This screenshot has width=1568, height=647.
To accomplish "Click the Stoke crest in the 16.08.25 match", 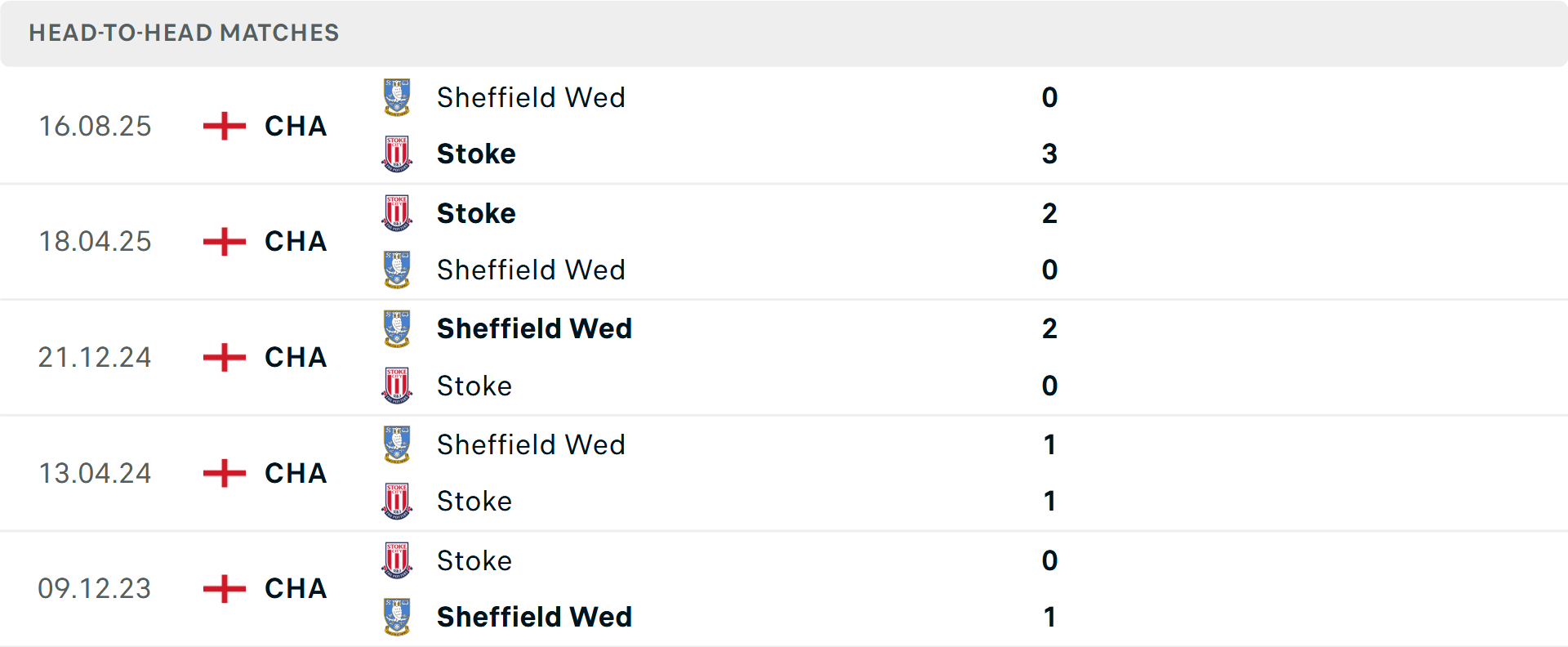I will click(396, 154).
